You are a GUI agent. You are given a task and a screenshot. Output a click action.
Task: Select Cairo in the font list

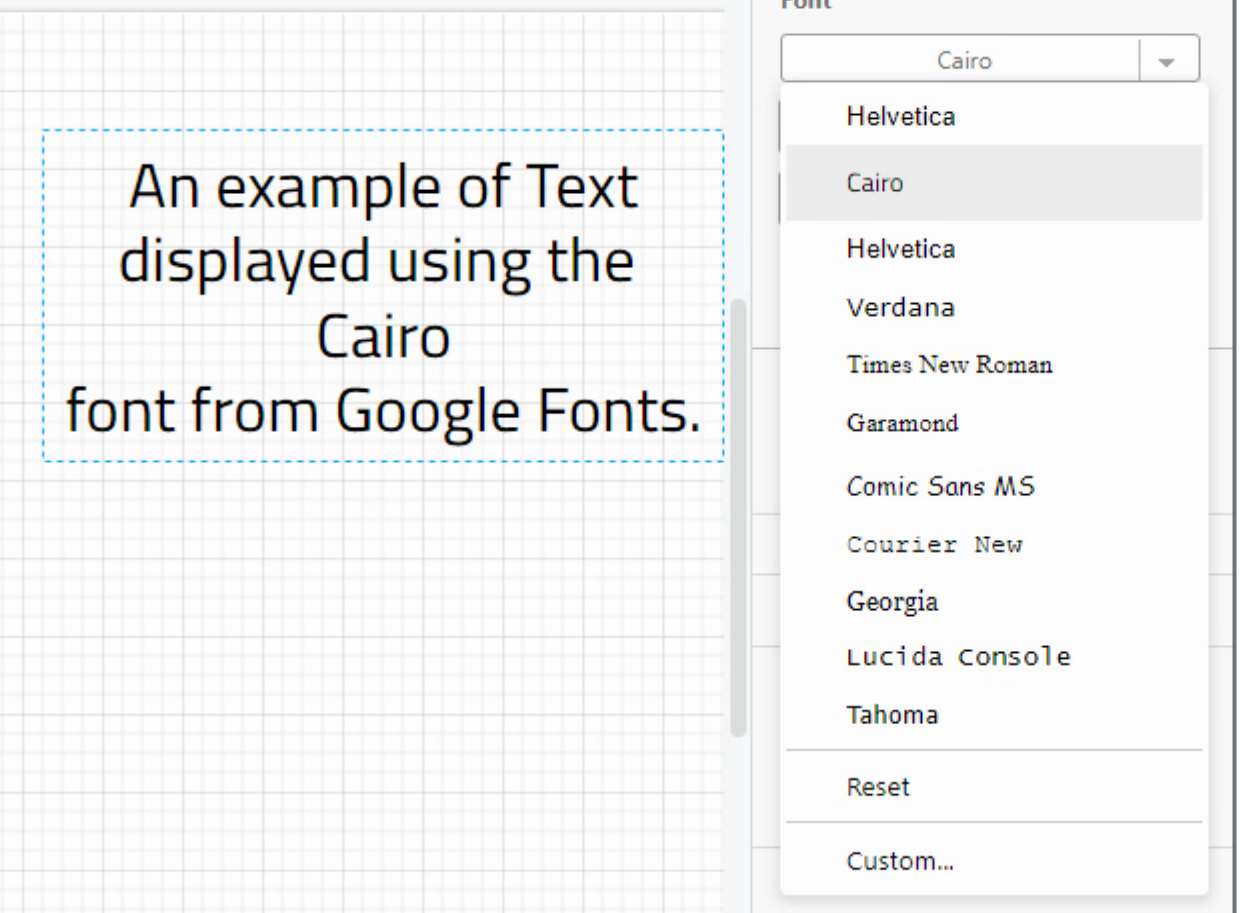[994, 183]
